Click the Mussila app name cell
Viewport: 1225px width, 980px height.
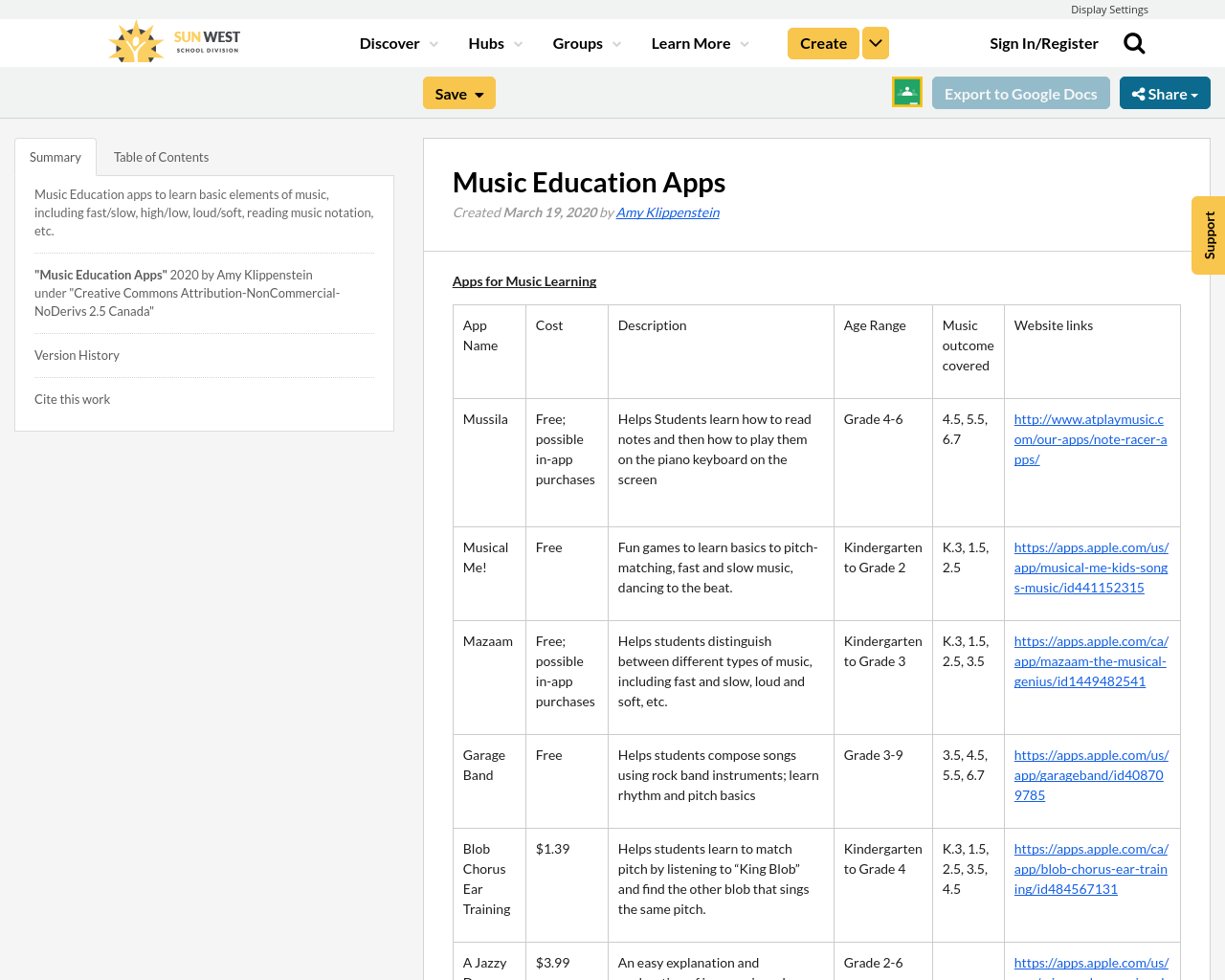click(x=489, y=463)
